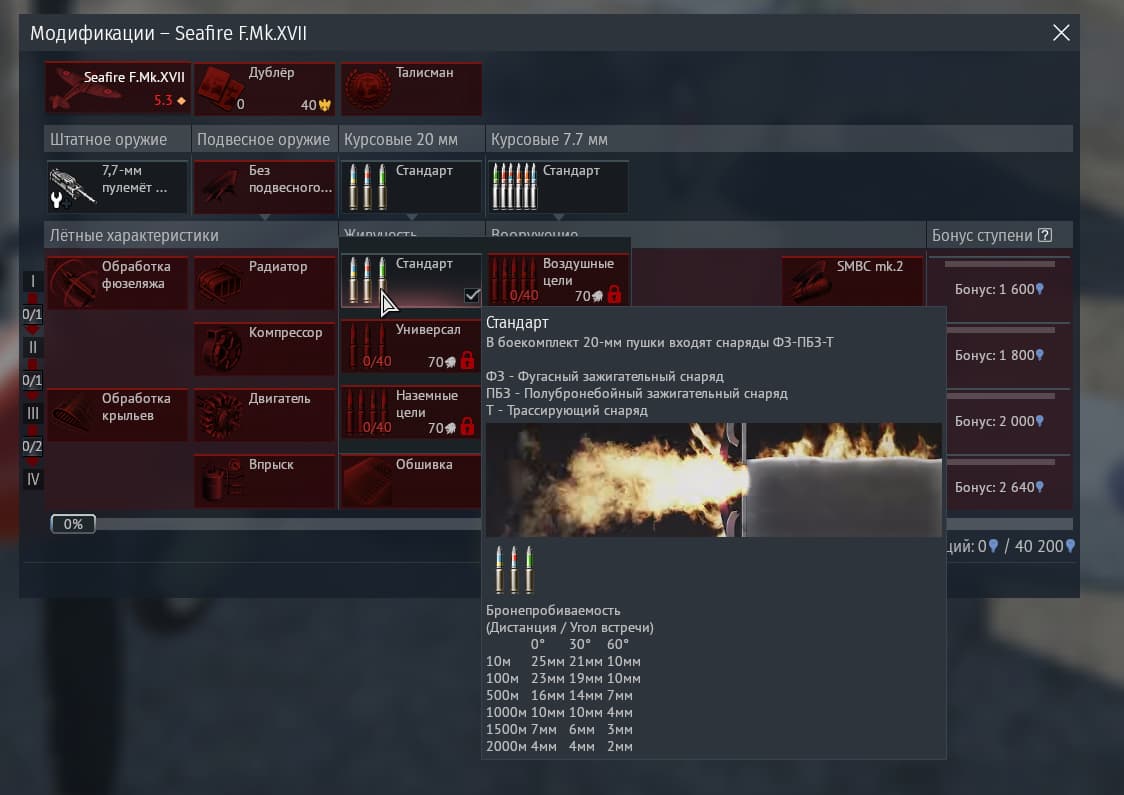Click the Бонус: 2 640 tier reward

(999, 487)
